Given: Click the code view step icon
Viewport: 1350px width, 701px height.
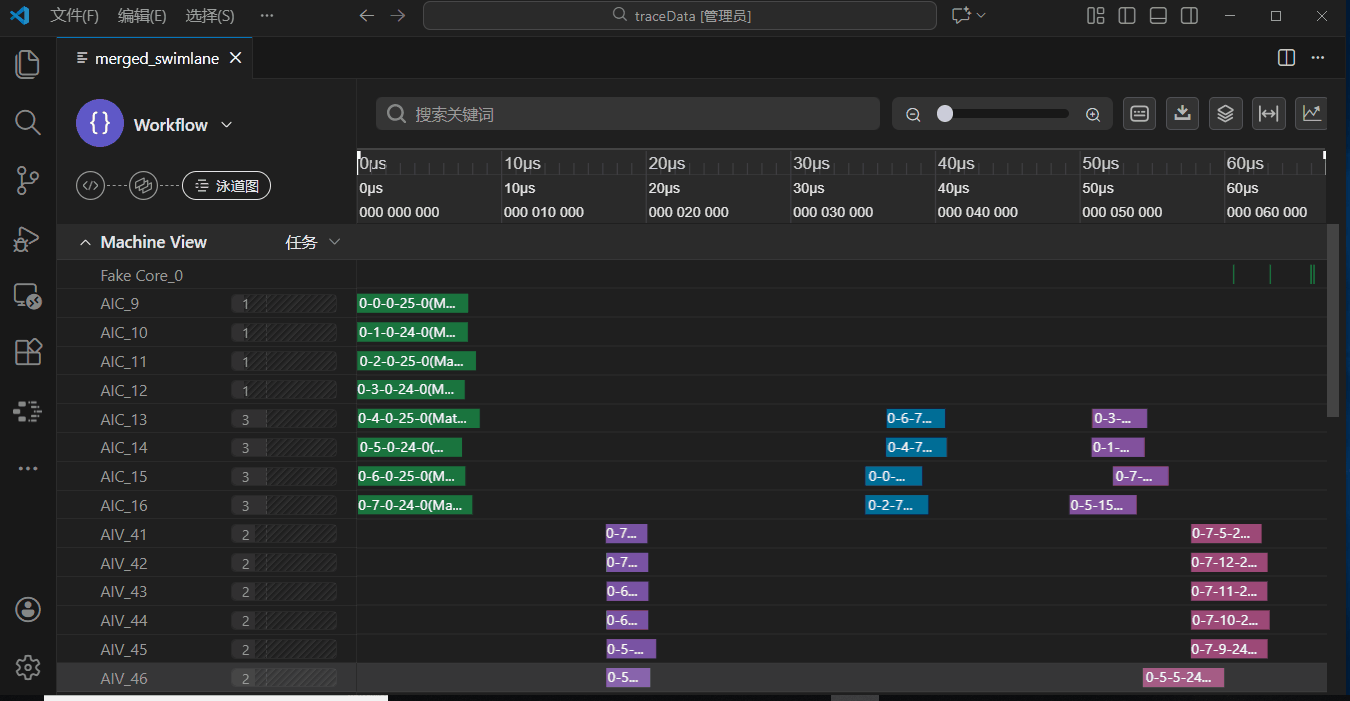Looking at the screenshot, I should tap(91, 185).
